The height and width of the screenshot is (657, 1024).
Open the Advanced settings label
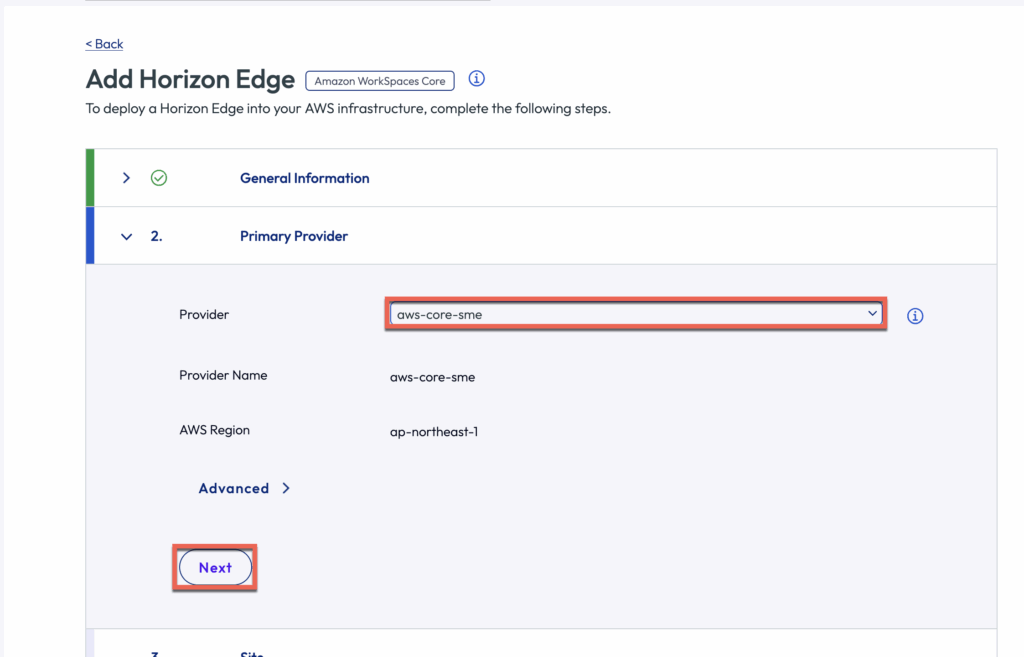233,488
